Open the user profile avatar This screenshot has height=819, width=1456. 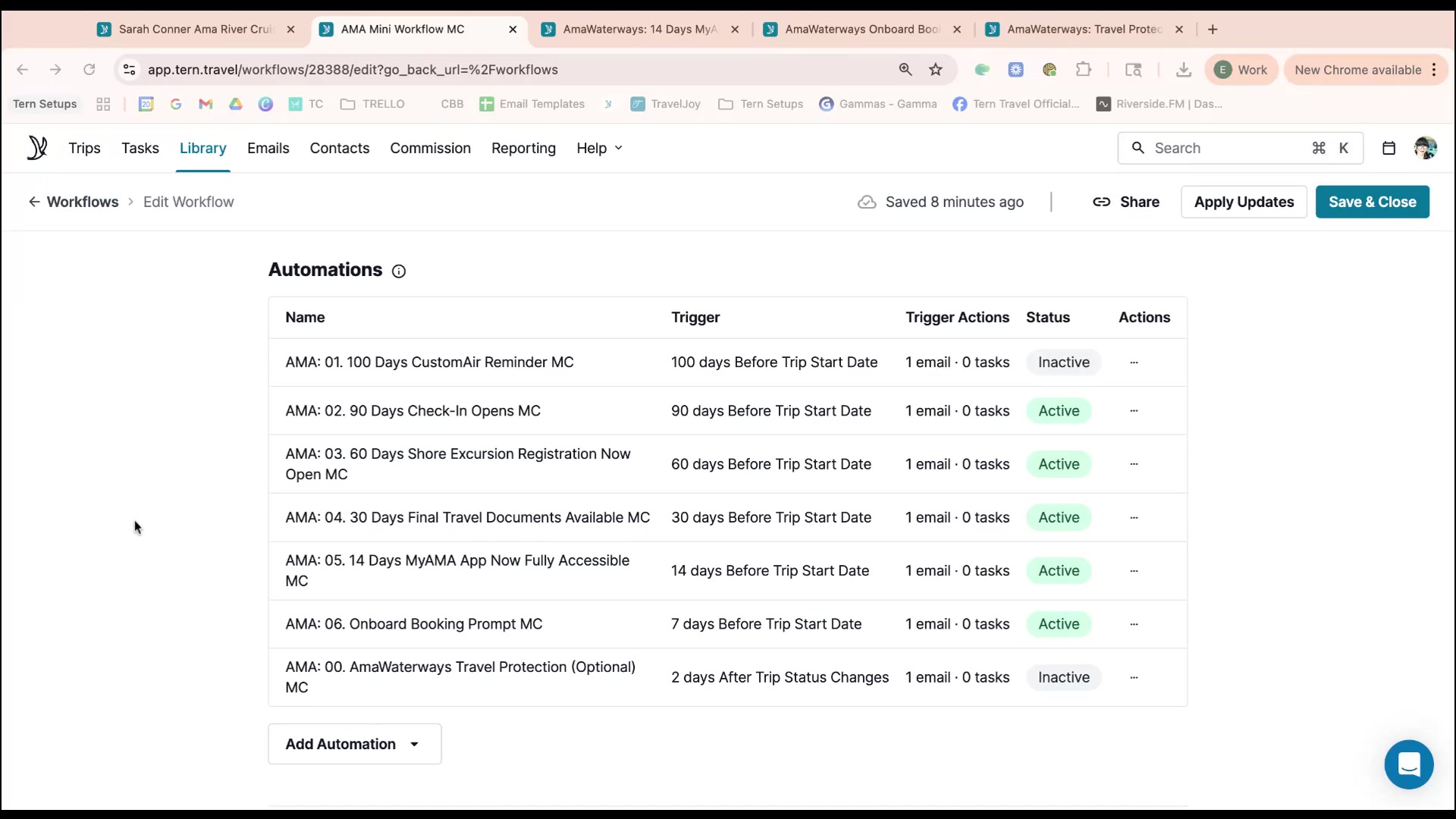(x=1425, y=148)
